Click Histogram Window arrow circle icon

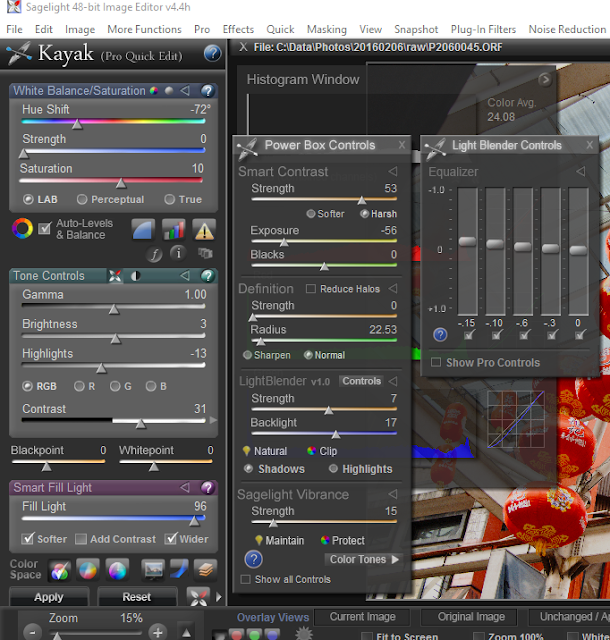(x=545, y=79)
